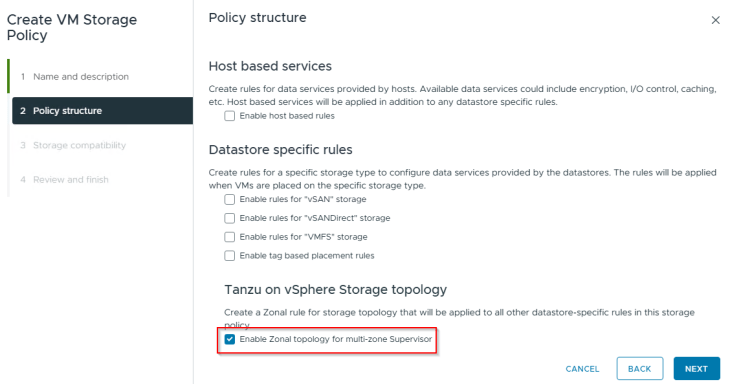Uncheck Enable Zonal topology for multi-zone Supervisor
The width and height of the screenshot is (730, 384).
pyautogui.click(x=230, y=339)
